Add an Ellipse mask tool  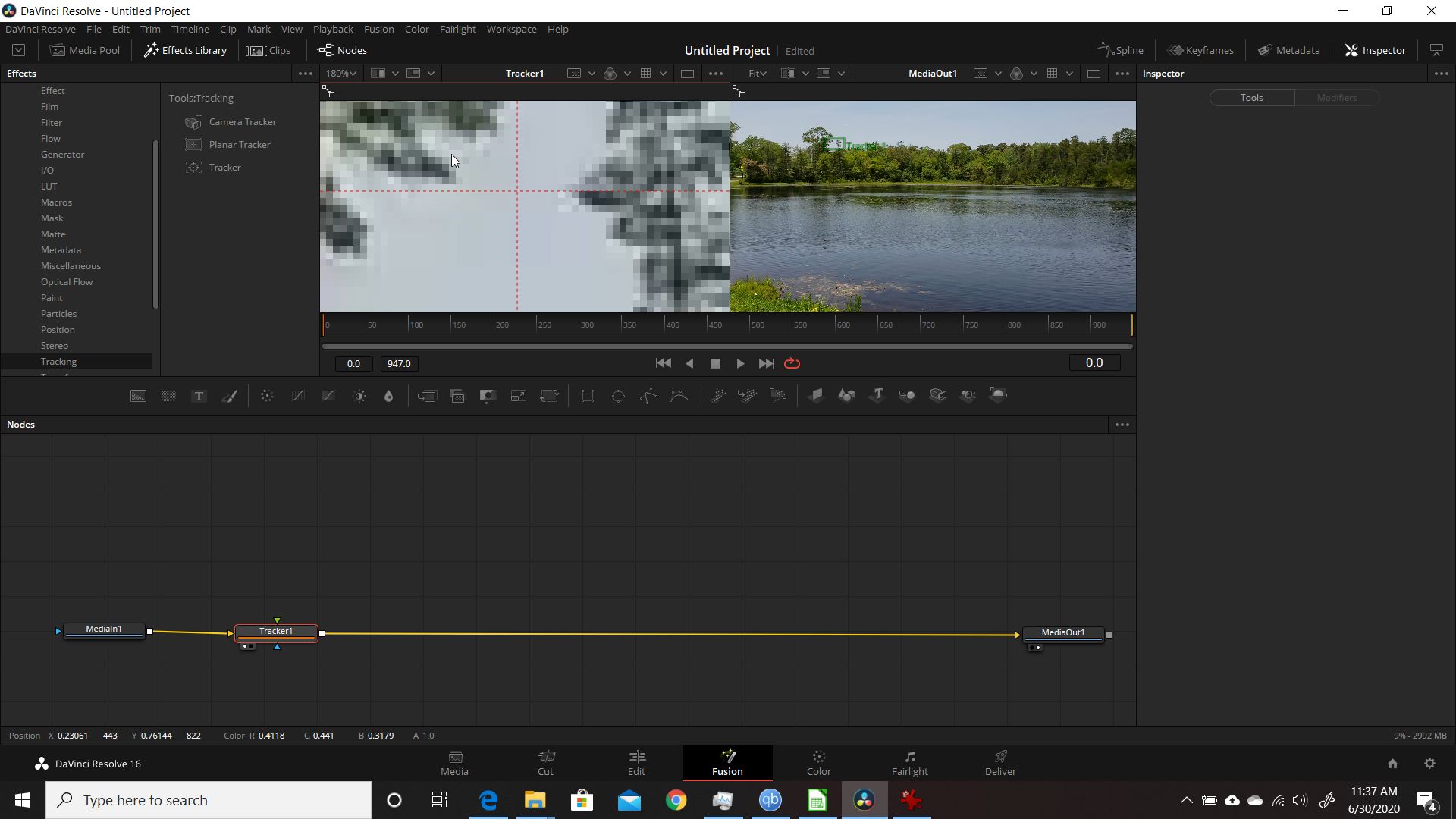click(618, 396)
